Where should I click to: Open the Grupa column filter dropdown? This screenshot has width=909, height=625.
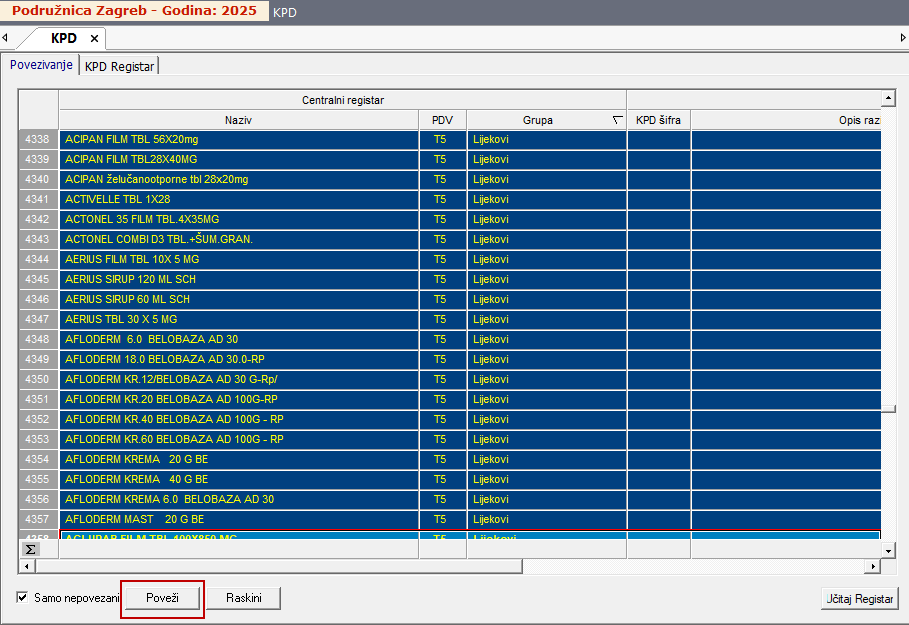point(616,120)
